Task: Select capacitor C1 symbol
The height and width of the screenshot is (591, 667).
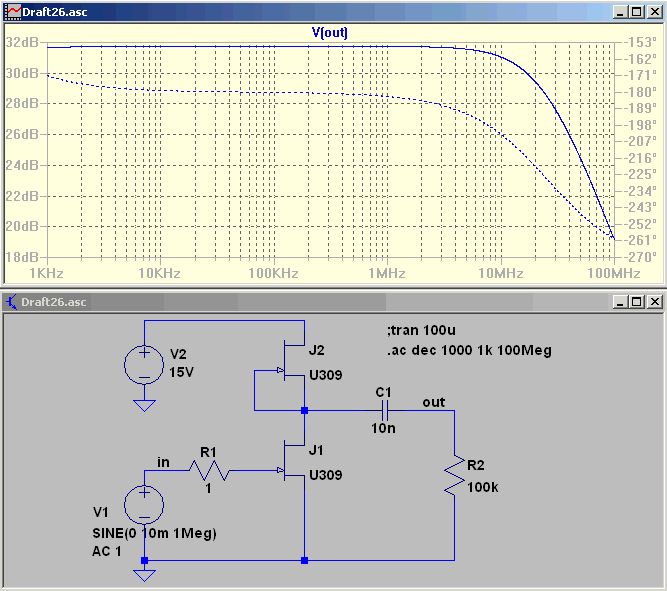Action: click(385, 411)
